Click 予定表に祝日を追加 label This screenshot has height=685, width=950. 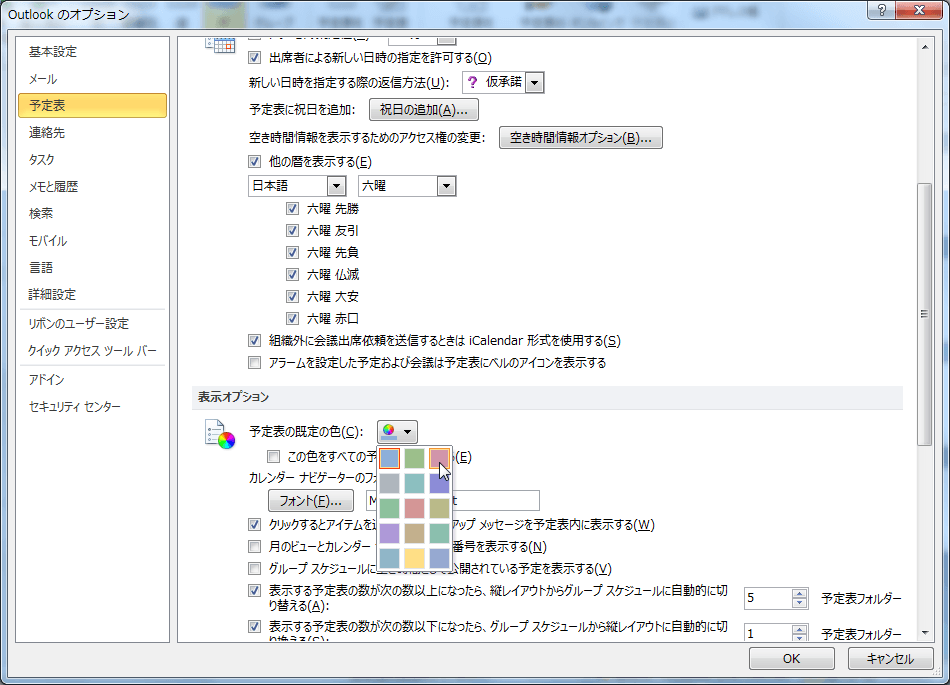pyautogui.click(x=302, y=110)
